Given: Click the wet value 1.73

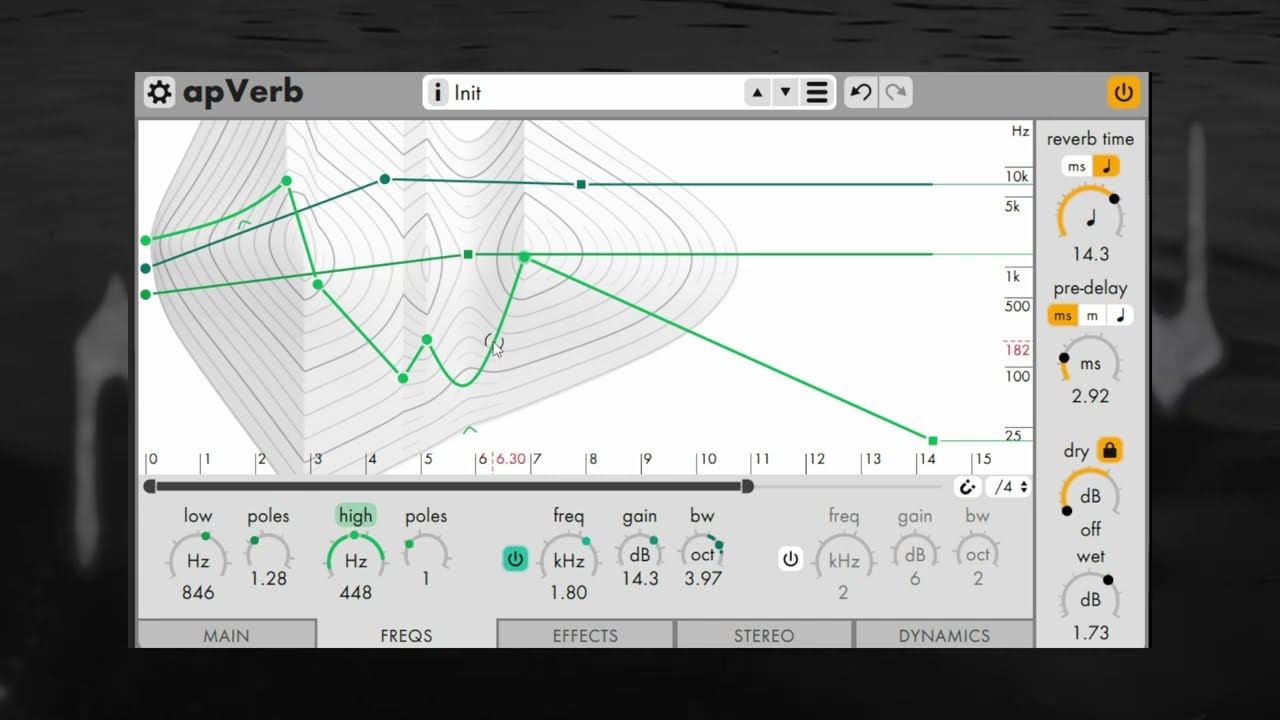Looking at the screenshot, I should point(1090,632).
